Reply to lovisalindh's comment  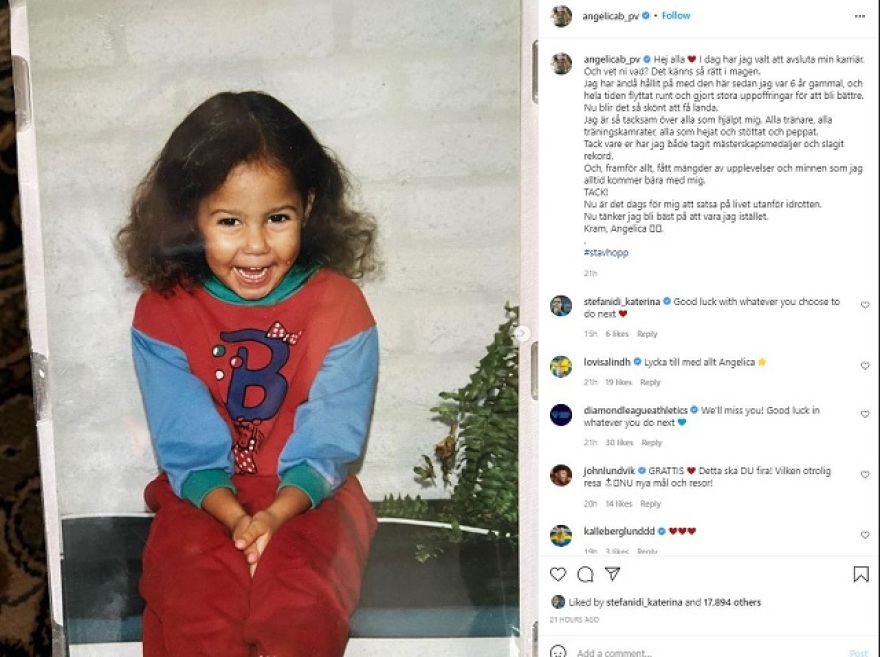click(650, 382)
